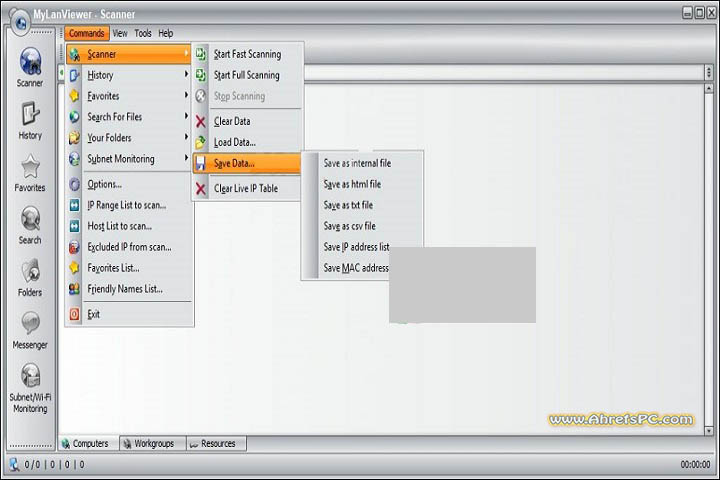
Task: Click the Favorites List star icon
Action: pos(74,268)
